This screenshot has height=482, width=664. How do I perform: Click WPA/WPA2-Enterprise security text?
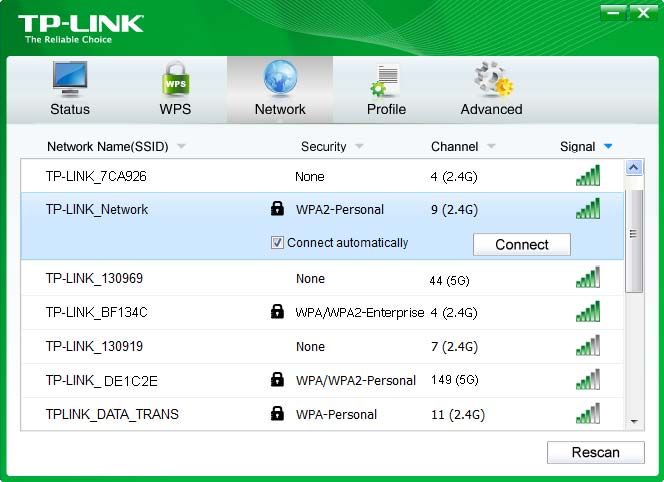click(x=360, y=313)
